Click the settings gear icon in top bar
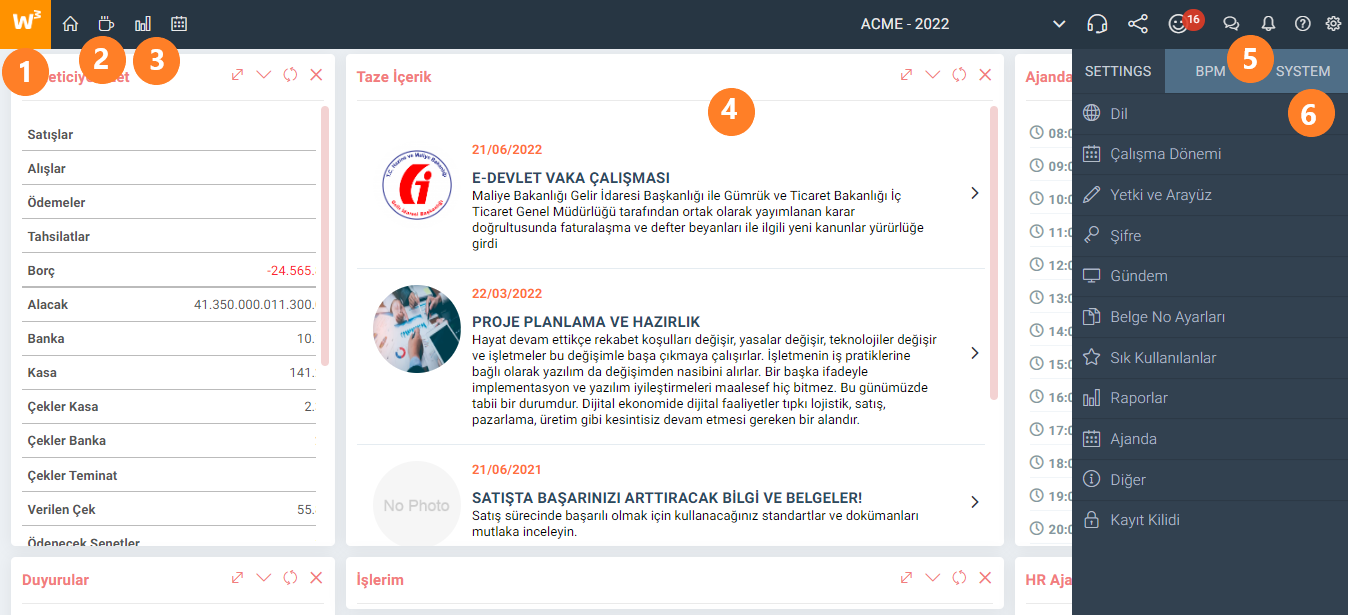The height and width of the screenshot is (615, 1348). tap(1333, 24)
